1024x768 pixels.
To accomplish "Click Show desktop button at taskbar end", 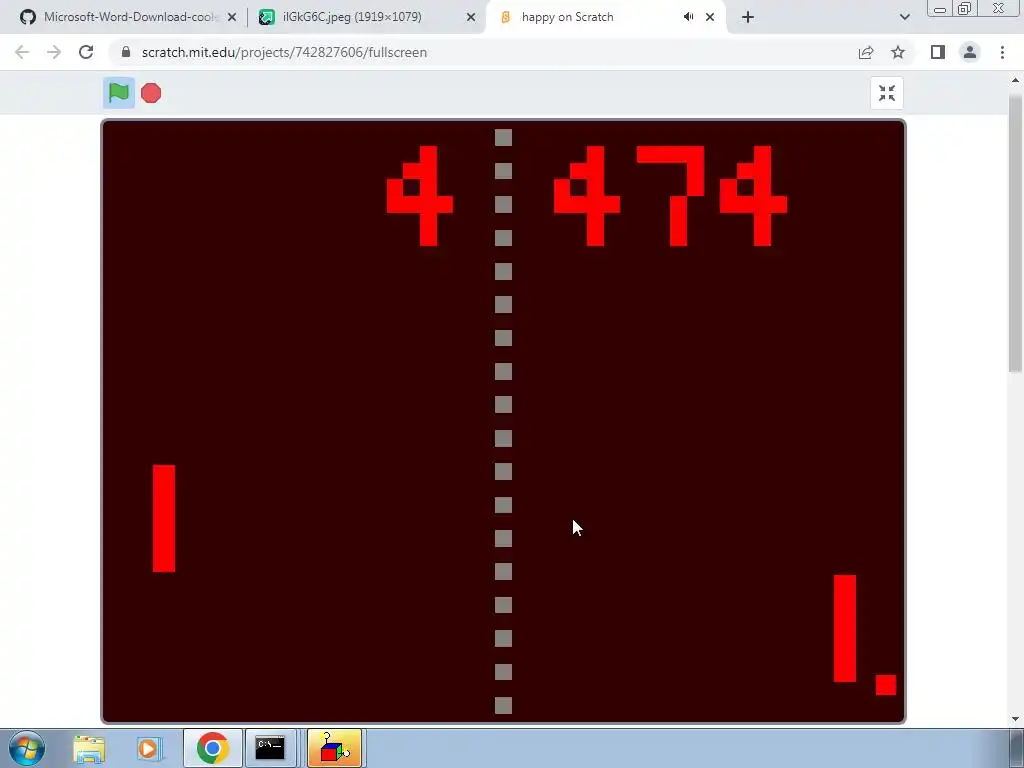I will pyautogui.click(x=1017, y=748).
